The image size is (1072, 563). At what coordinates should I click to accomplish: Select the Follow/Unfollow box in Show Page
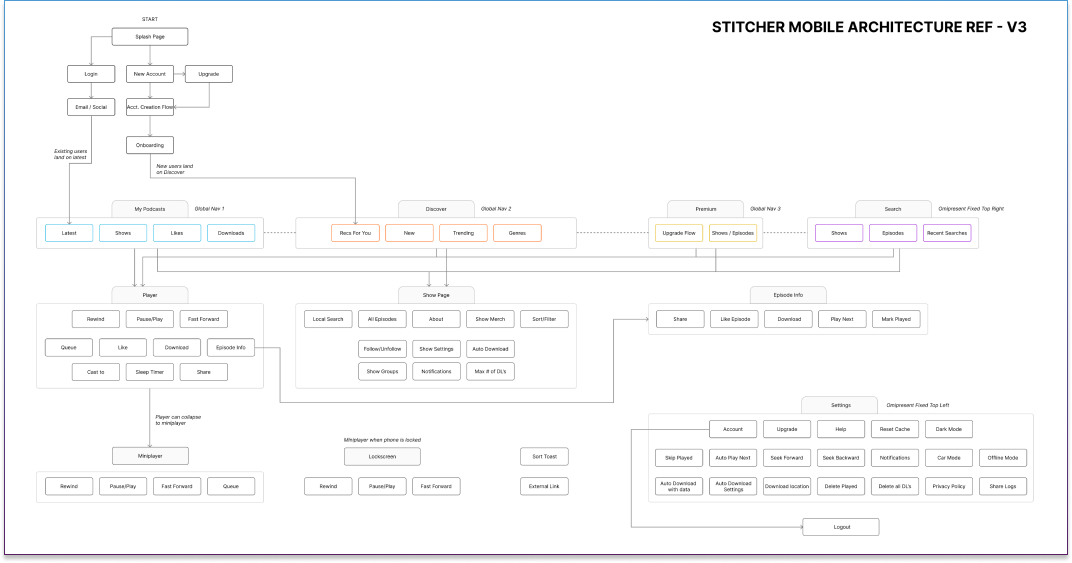[382, 348]
